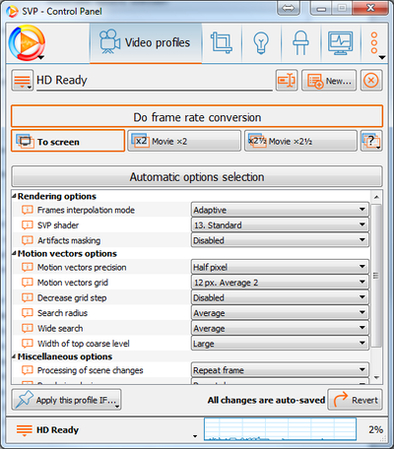This screenshot has width=394, height=449.
Task: Click hint icon beside Search radius
Action: [27, 313]
